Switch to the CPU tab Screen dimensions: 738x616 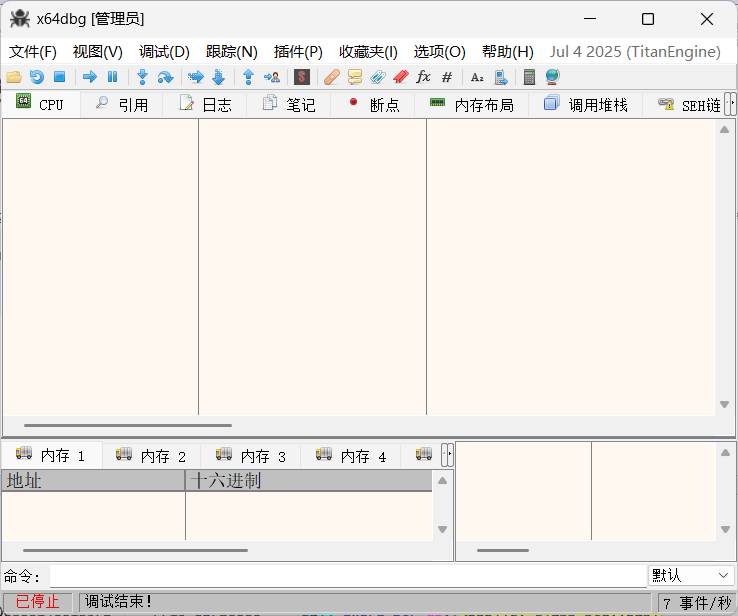pos(41,104)
